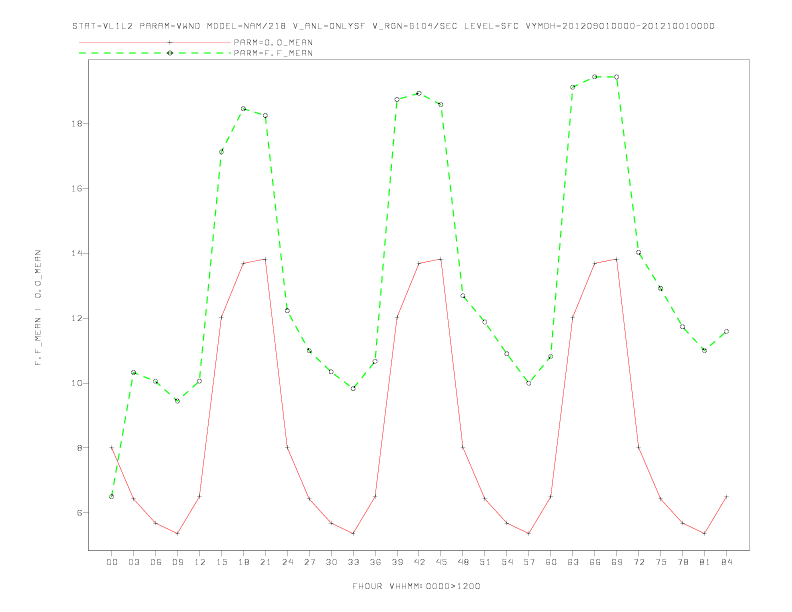The width and height of the screenshot is (792, 612).
Task: Click the y-axis tick label 6
Action: (79, 513)
